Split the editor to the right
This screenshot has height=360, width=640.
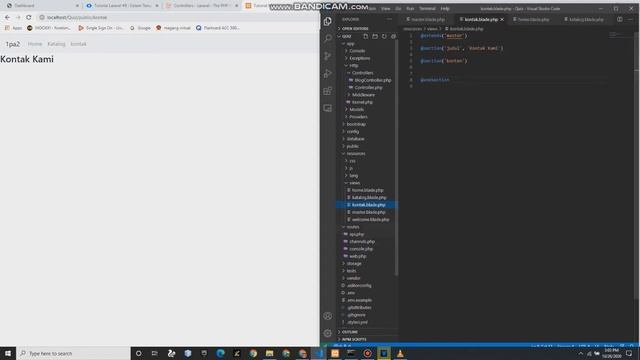(x=620, y=19)
